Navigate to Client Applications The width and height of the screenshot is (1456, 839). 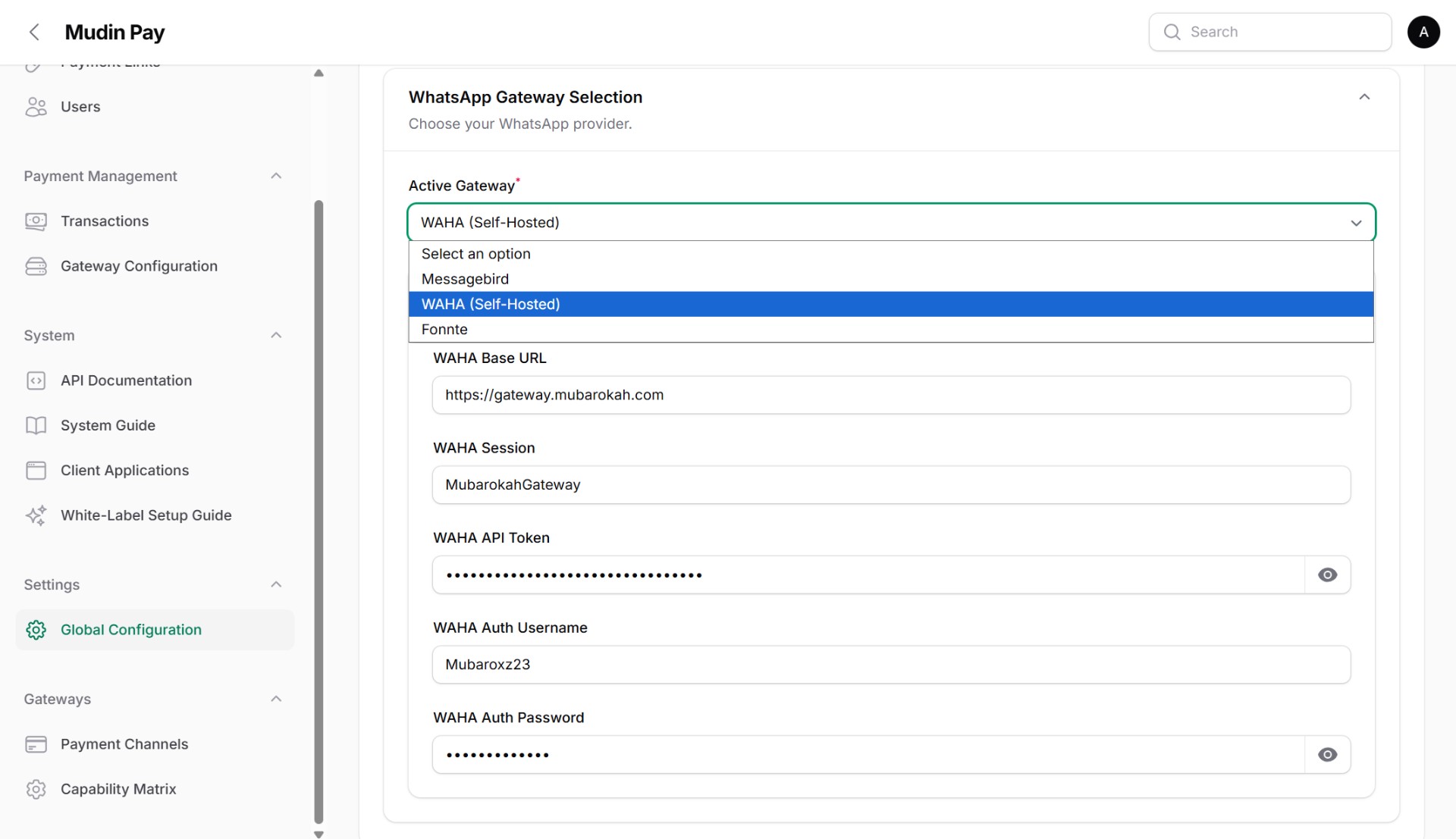155,471
